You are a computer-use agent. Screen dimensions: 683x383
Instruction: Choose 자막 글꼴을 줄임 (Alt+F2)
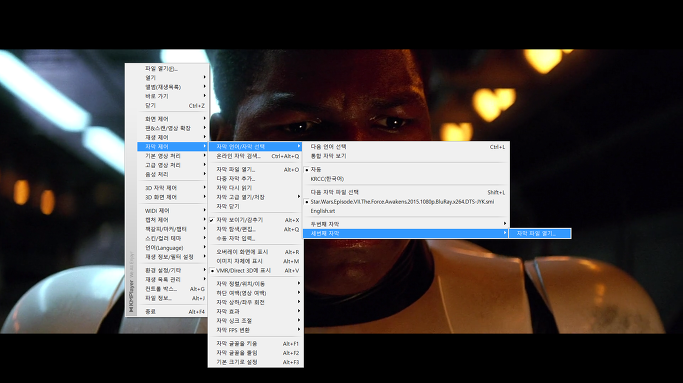click(x=256, y=352)
